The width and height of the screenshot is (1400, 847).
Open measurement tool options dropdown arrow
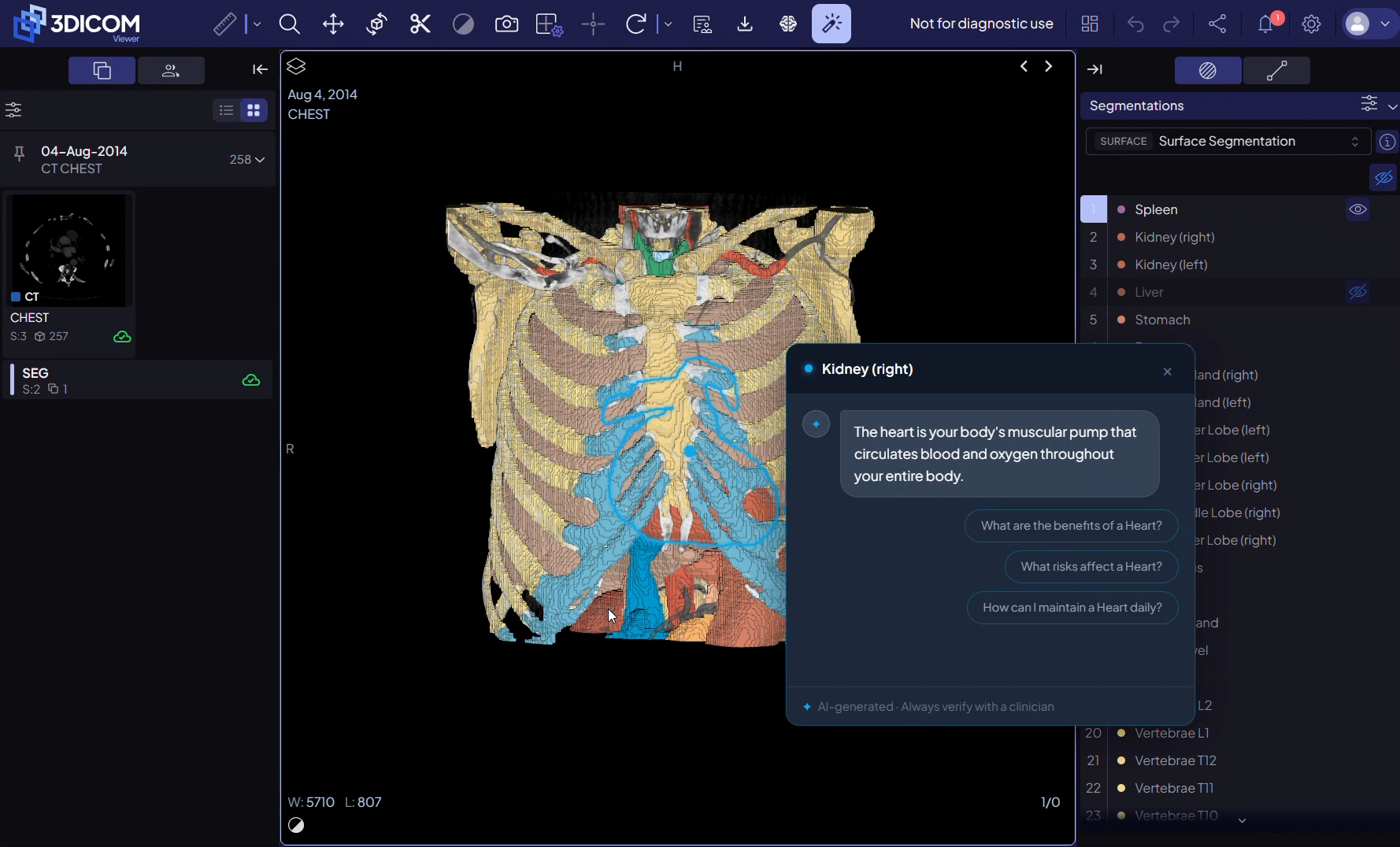tap(257, 24)
